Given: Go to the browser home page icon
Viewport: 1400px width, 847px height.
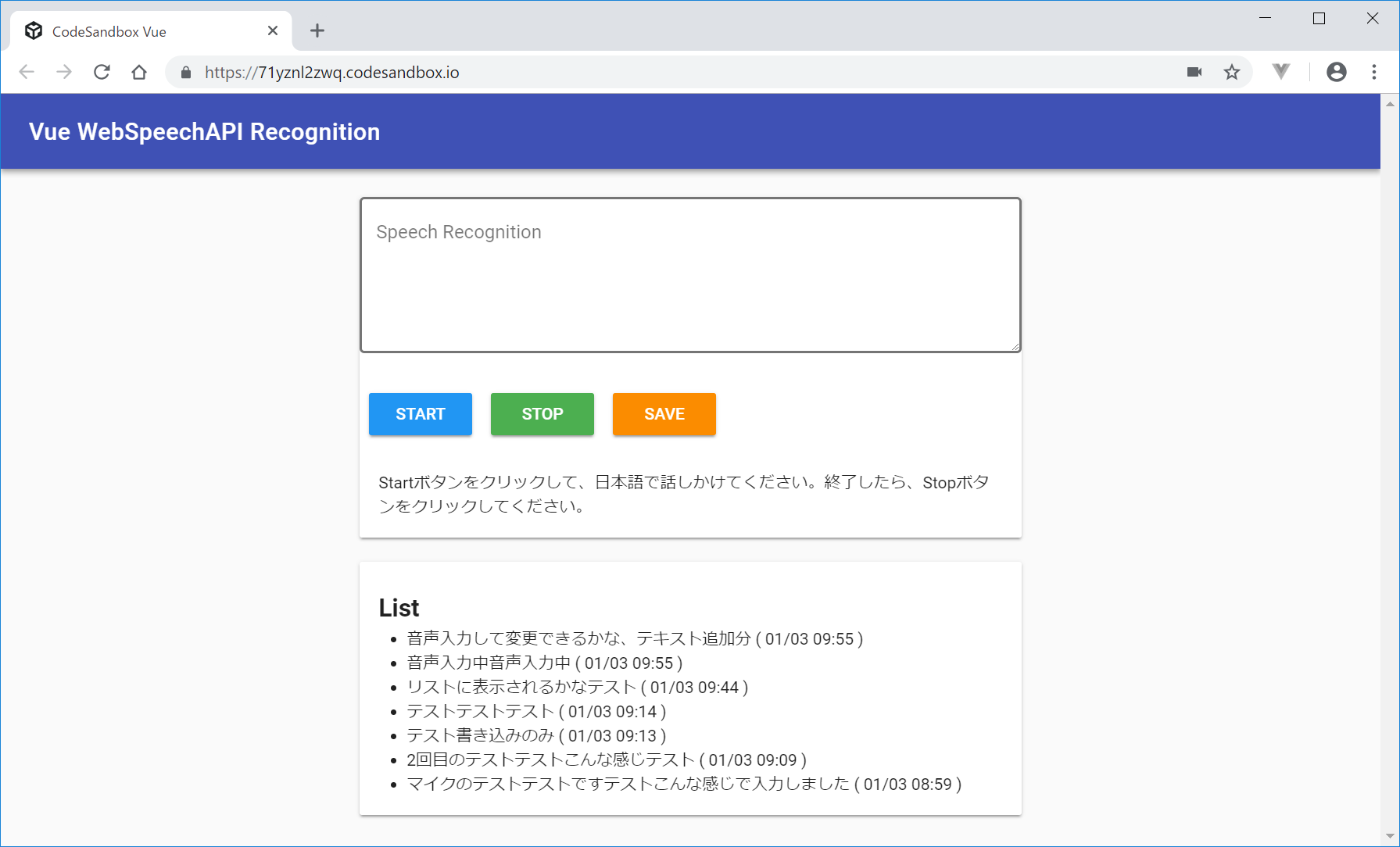Looking at the screenshot, I should [x=139, y=73].
